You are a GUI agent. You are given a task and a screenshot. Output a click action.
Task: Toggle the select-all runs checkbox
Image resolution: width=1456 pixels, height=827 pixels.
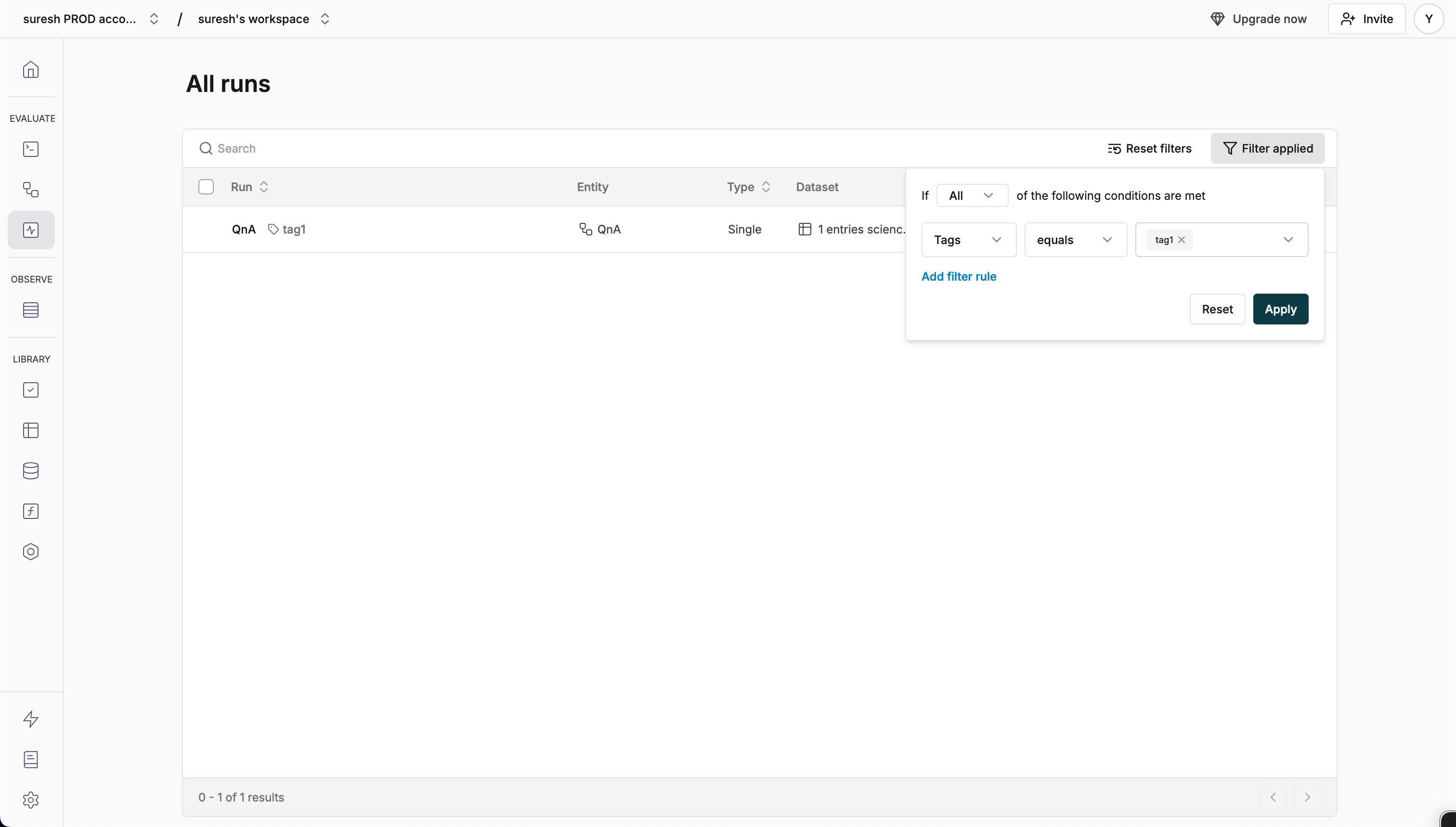(206, 187)
